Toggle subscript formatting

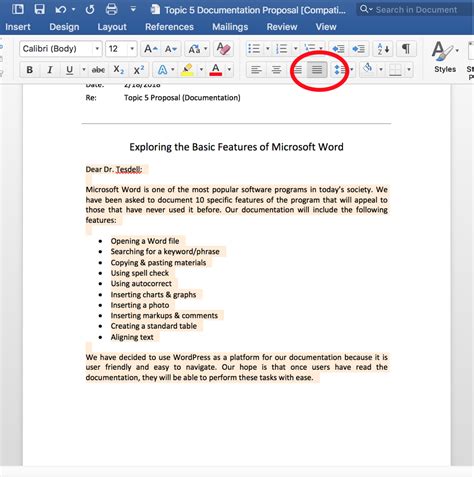click(x=118, y=70)
